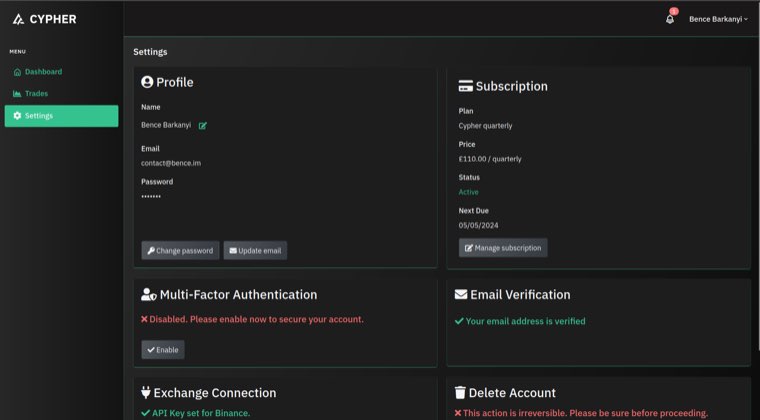Click the Delete Account trash icon
The image size is (760, 420).
(x=460, y=393)
